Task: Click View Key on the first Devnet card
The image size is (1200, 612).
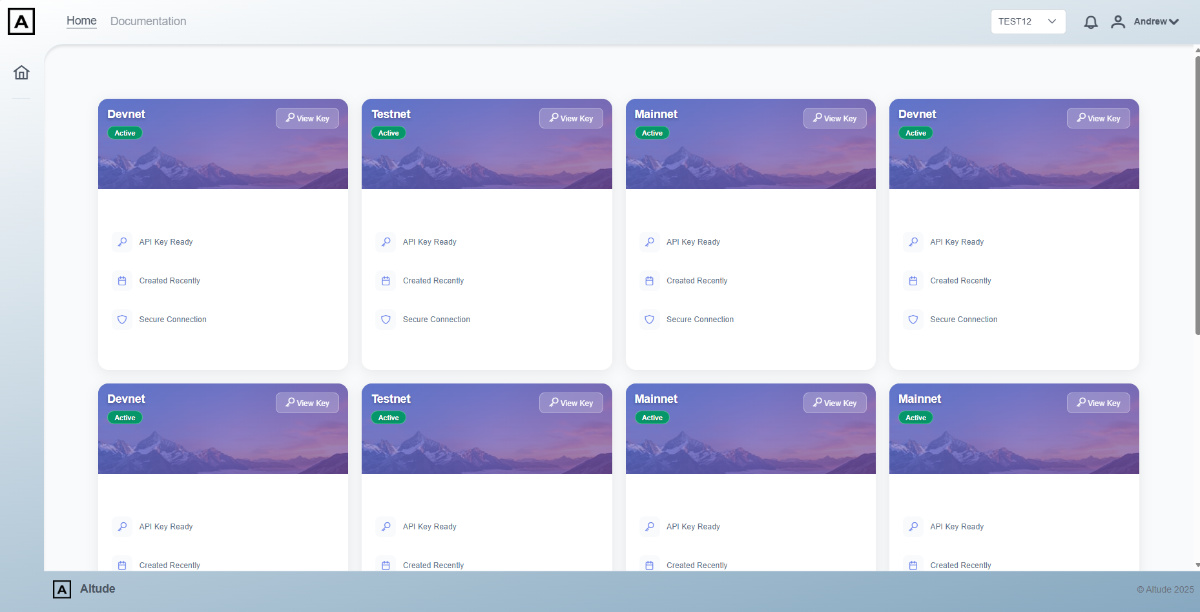Action: (307, 118)
